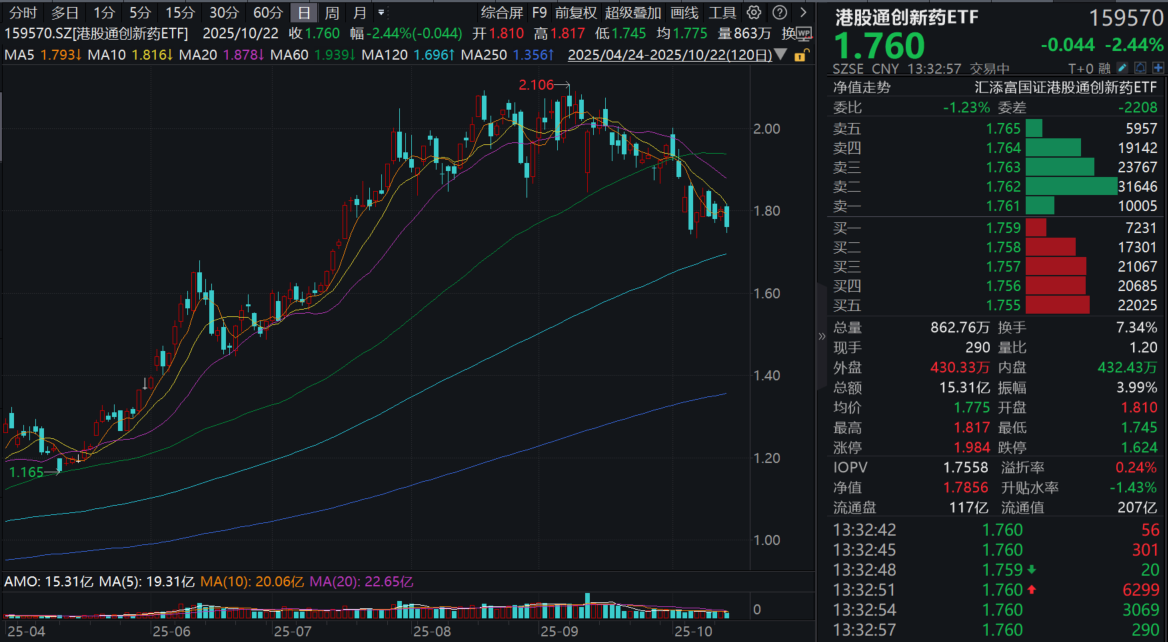Select the 周 weekly period tab
Image resolution: width=1168 pixels, height=642 pixels.
click(332, 13)
